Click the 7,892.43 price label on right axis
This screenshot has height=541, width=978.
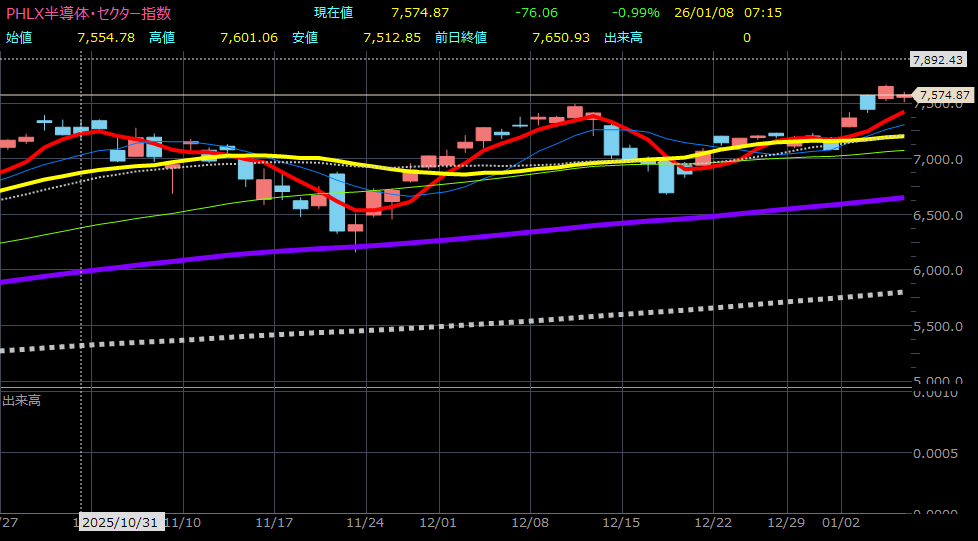pyautogui.click(x=941, y=60)
